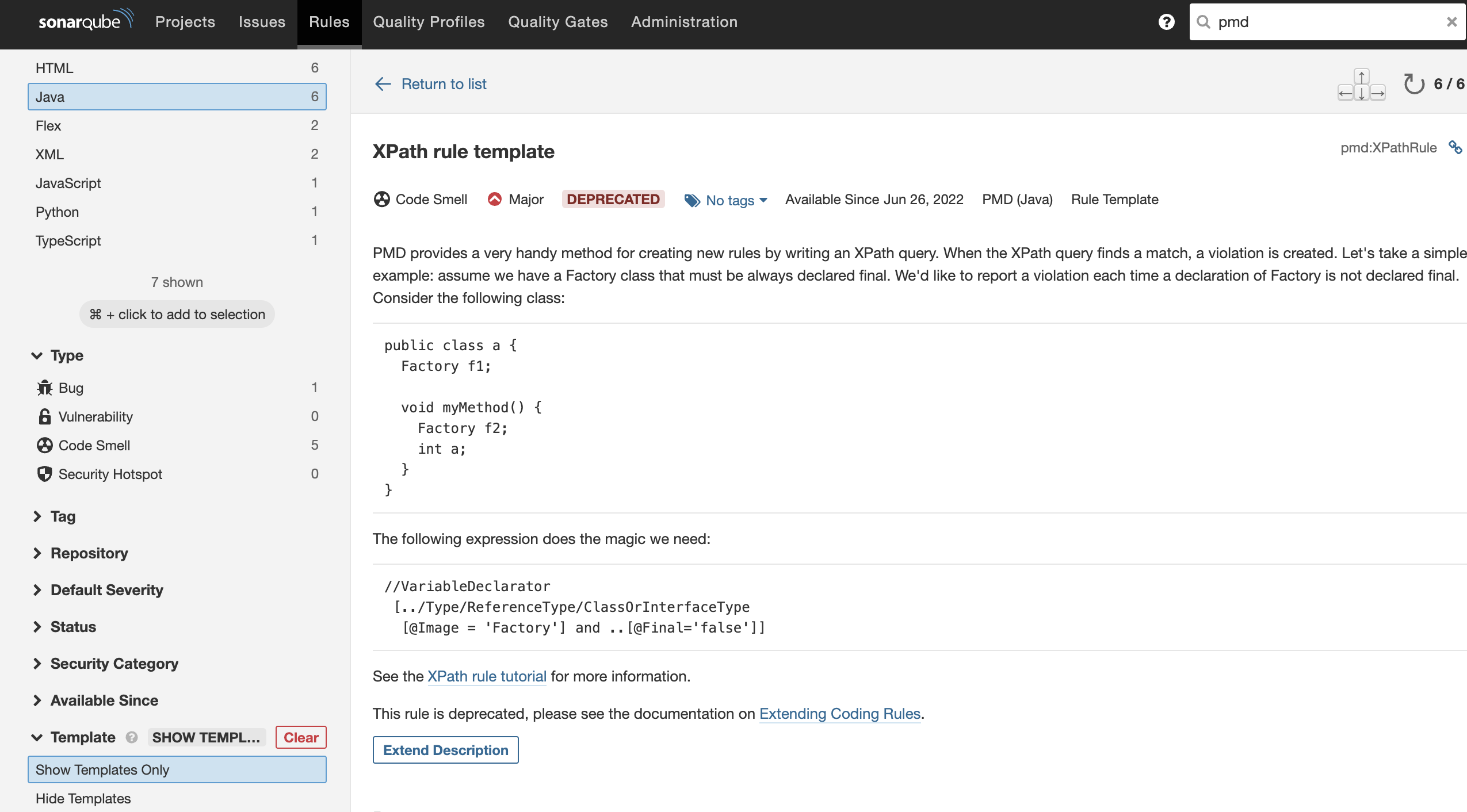Click the down arrow key shortcut icon
The image size is (1467, 812).
click(1361, 93)
